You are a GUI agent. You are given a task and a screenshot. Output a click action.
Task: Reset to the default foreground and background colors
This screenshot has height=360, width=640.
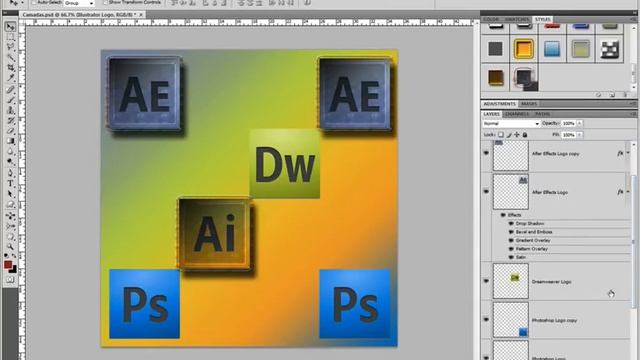pos(6,256)
